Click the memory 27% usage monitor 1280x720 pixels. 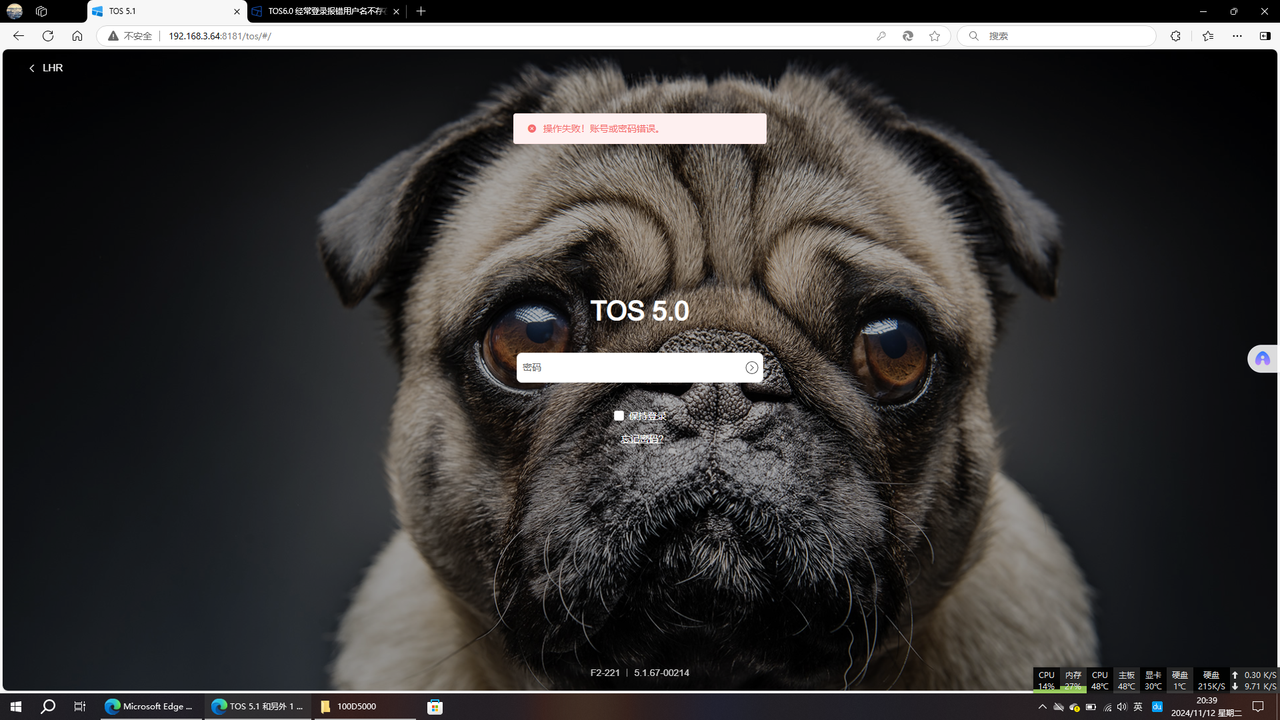[x=1073, y=680]
